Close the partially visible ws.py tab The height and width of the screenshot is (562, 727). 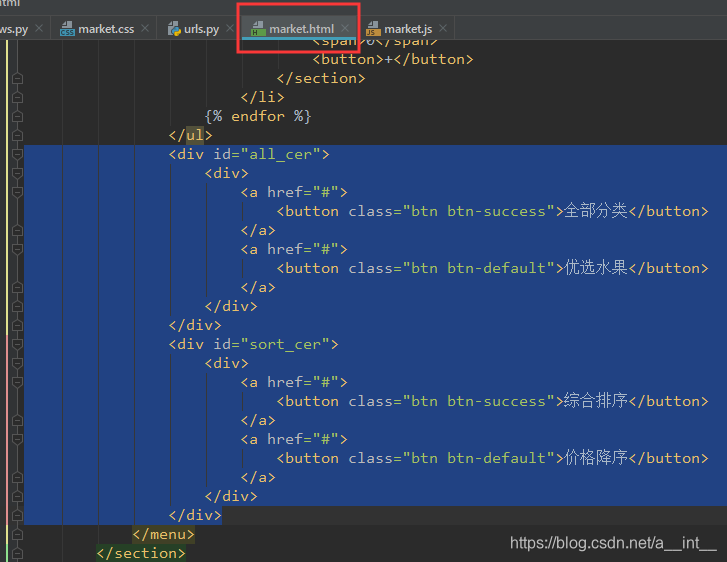coord(39,28)
